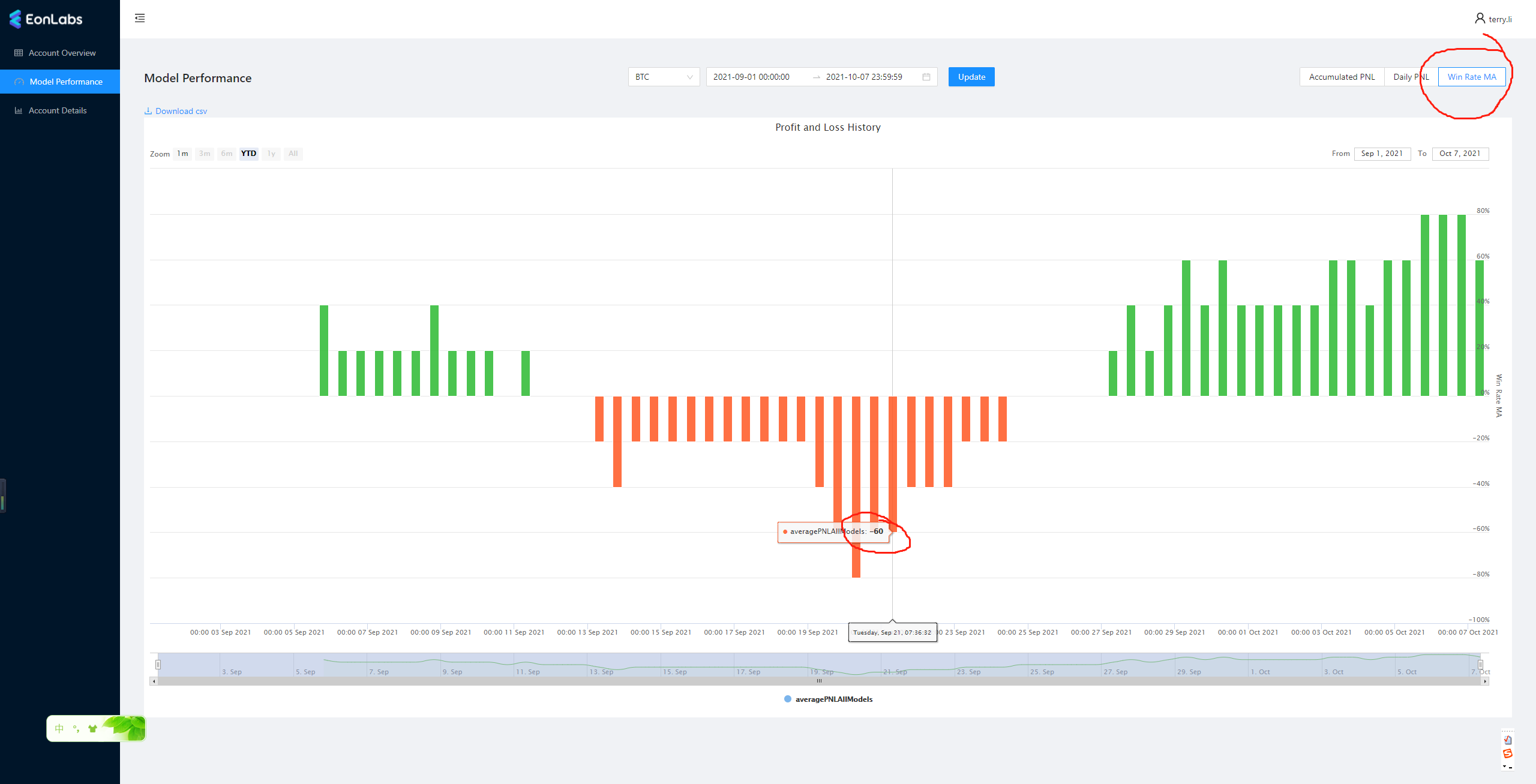Click the From date field Sep 1, 2021

(1382, 154)
